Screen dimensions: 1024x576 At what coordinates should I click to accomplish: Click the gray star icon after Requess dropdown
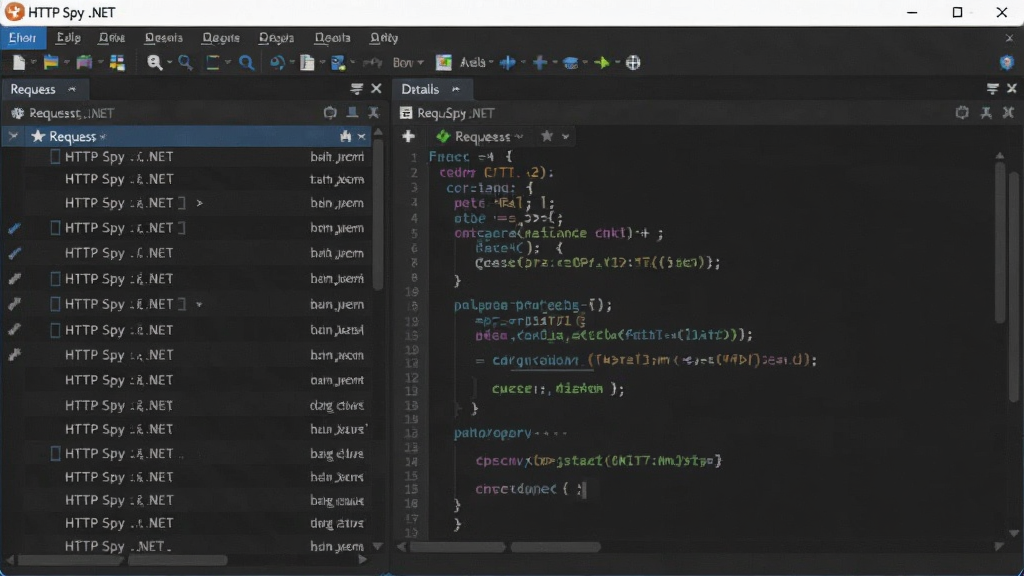point(547,136)
